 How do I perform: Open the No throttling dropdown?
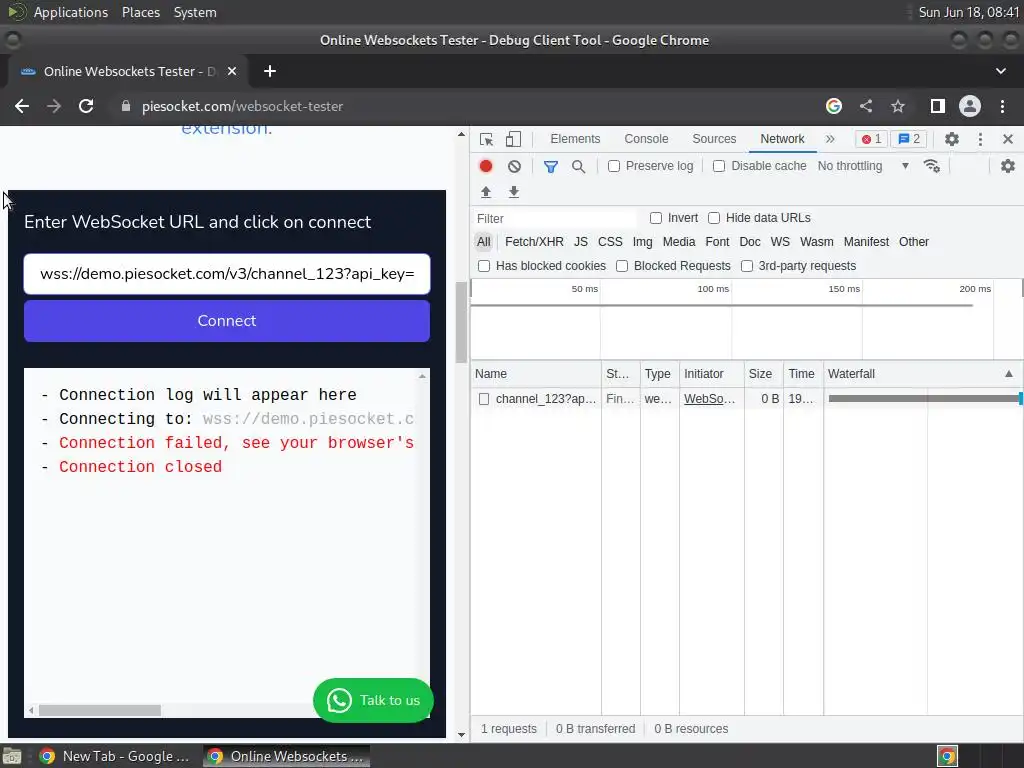863,166
